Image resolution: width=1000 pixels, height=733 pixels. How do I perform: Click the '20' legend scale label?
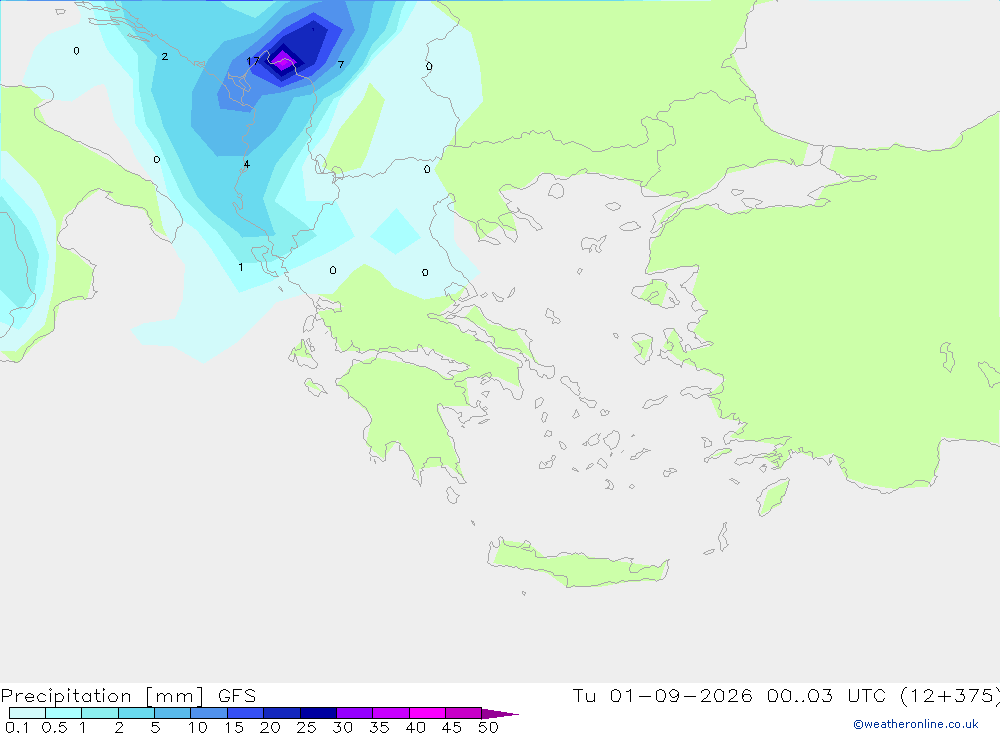270,727
